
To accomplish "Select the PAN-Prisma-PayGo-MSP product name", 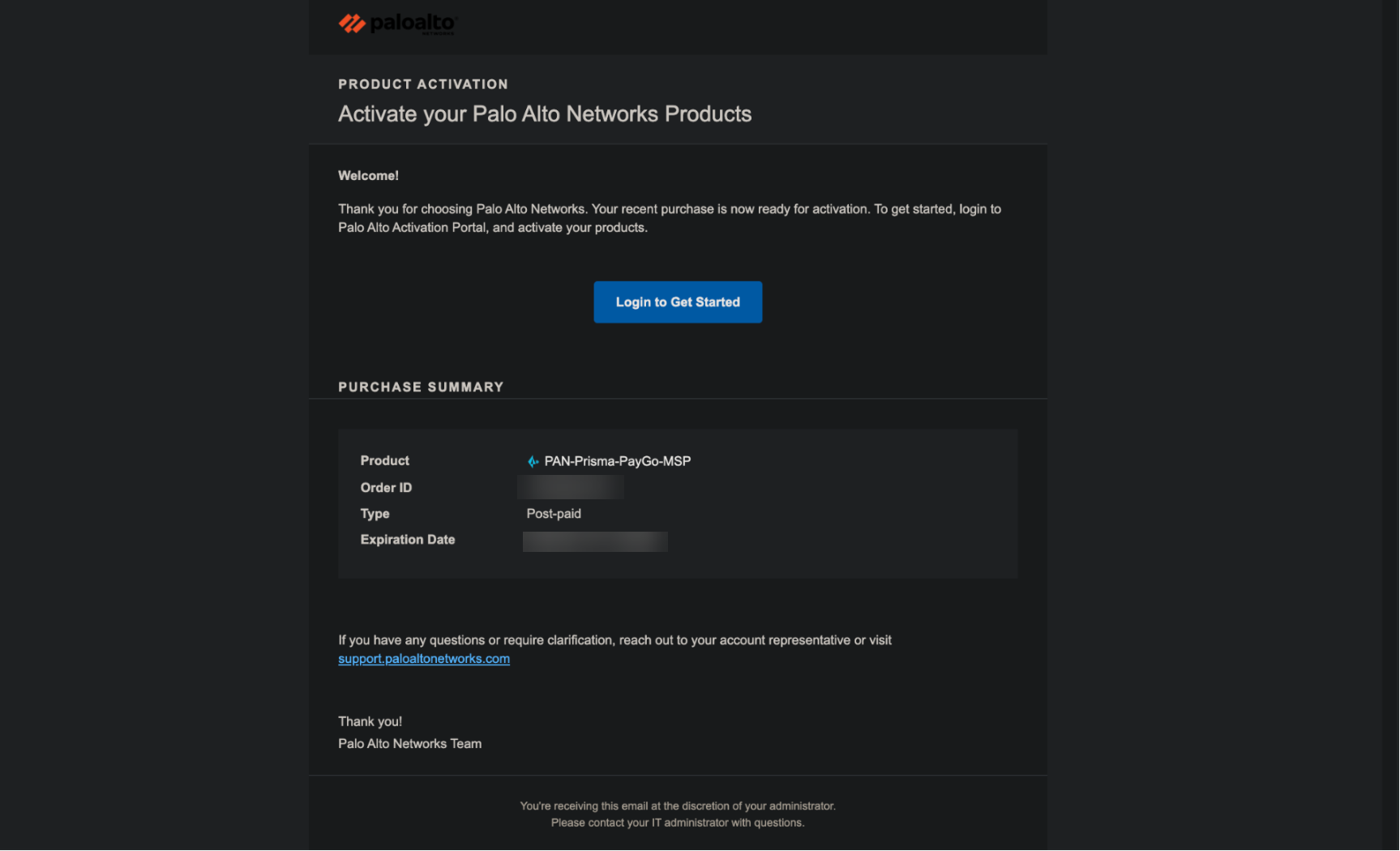I will click(x=618, y=461).
